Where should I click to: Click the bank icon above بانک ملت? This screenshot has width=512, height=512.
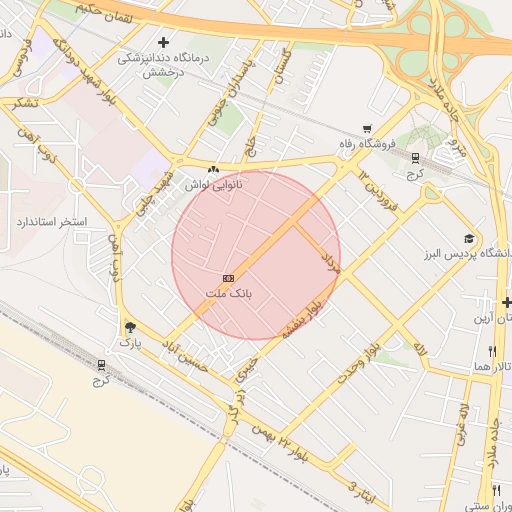(228, 278)
